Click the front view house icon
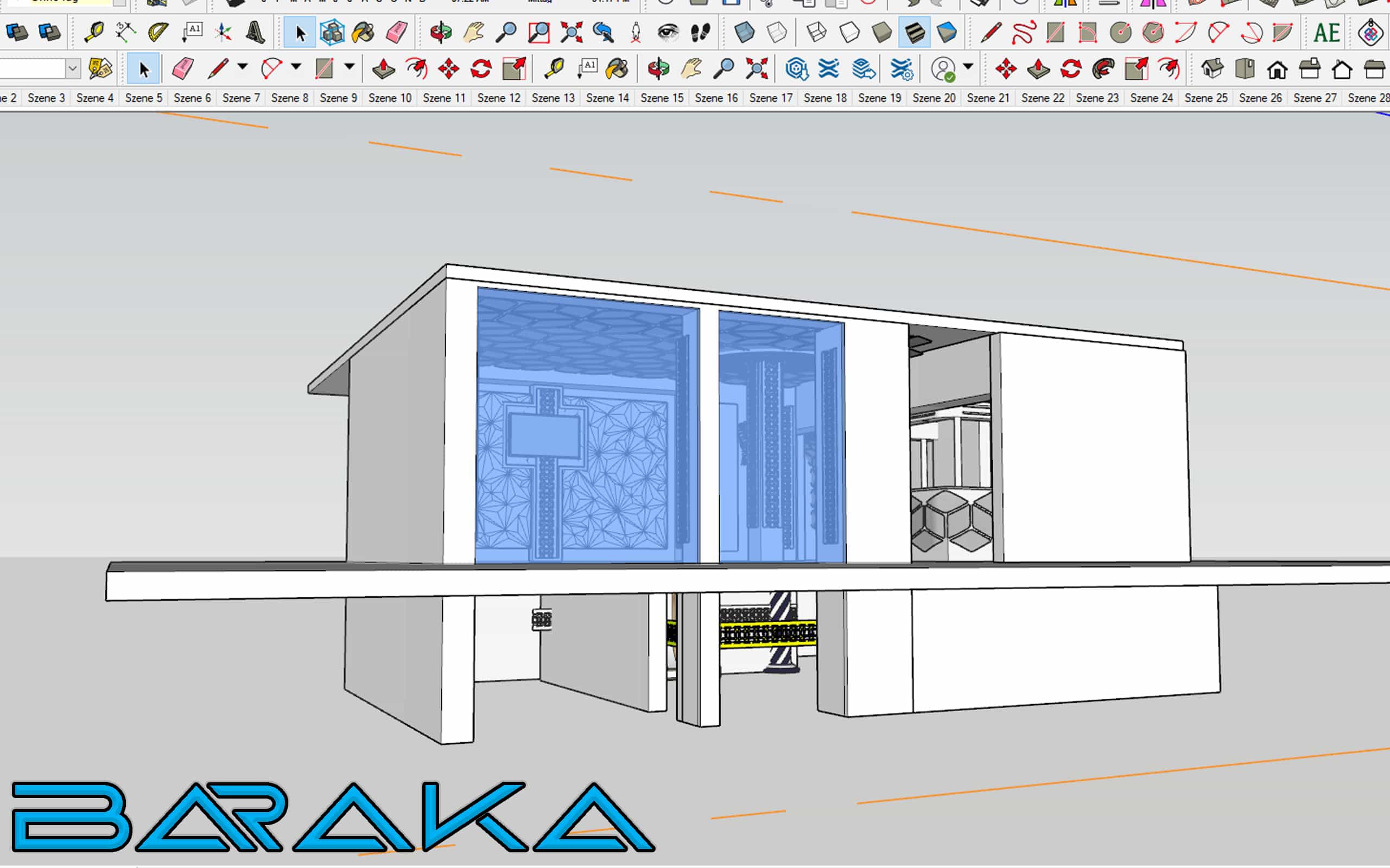Viewport: 1390px width, 868px height. [x=1278, y=69]
